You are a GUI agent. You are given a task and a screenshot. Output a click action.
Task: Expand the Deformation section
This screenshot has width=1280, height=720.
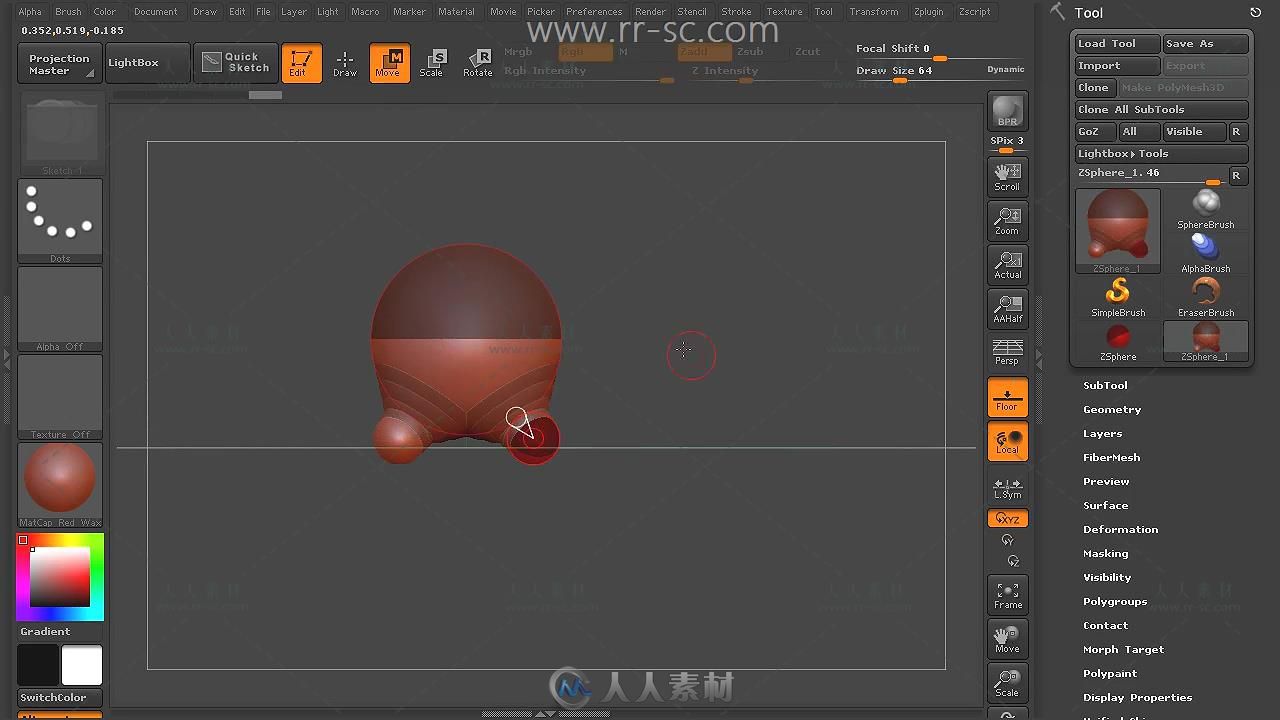pyautogui.click(x=1120, y=529)
